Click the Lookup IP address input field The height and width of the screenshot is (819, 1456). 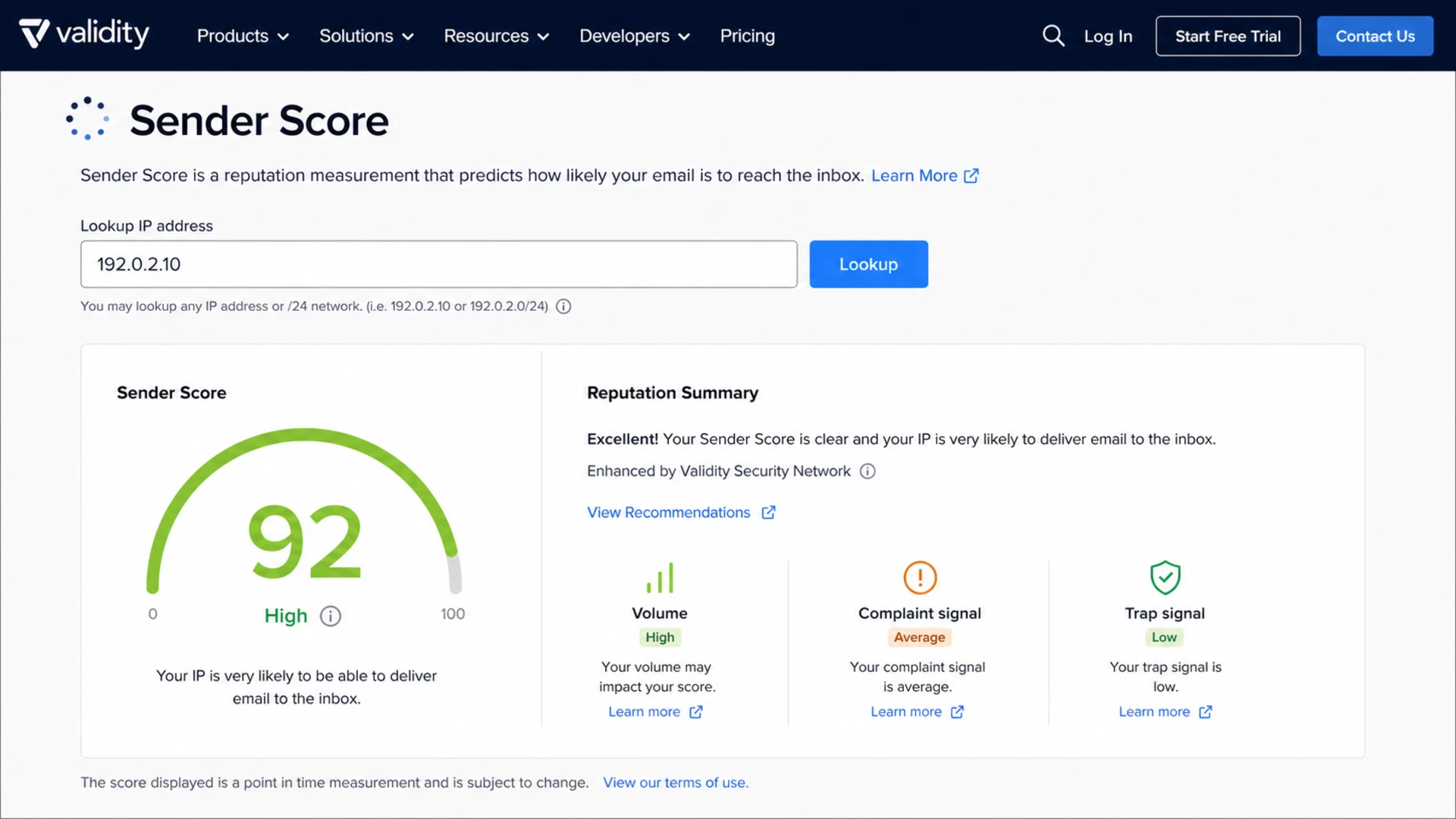pyautogui.click(x=439, y=264)
